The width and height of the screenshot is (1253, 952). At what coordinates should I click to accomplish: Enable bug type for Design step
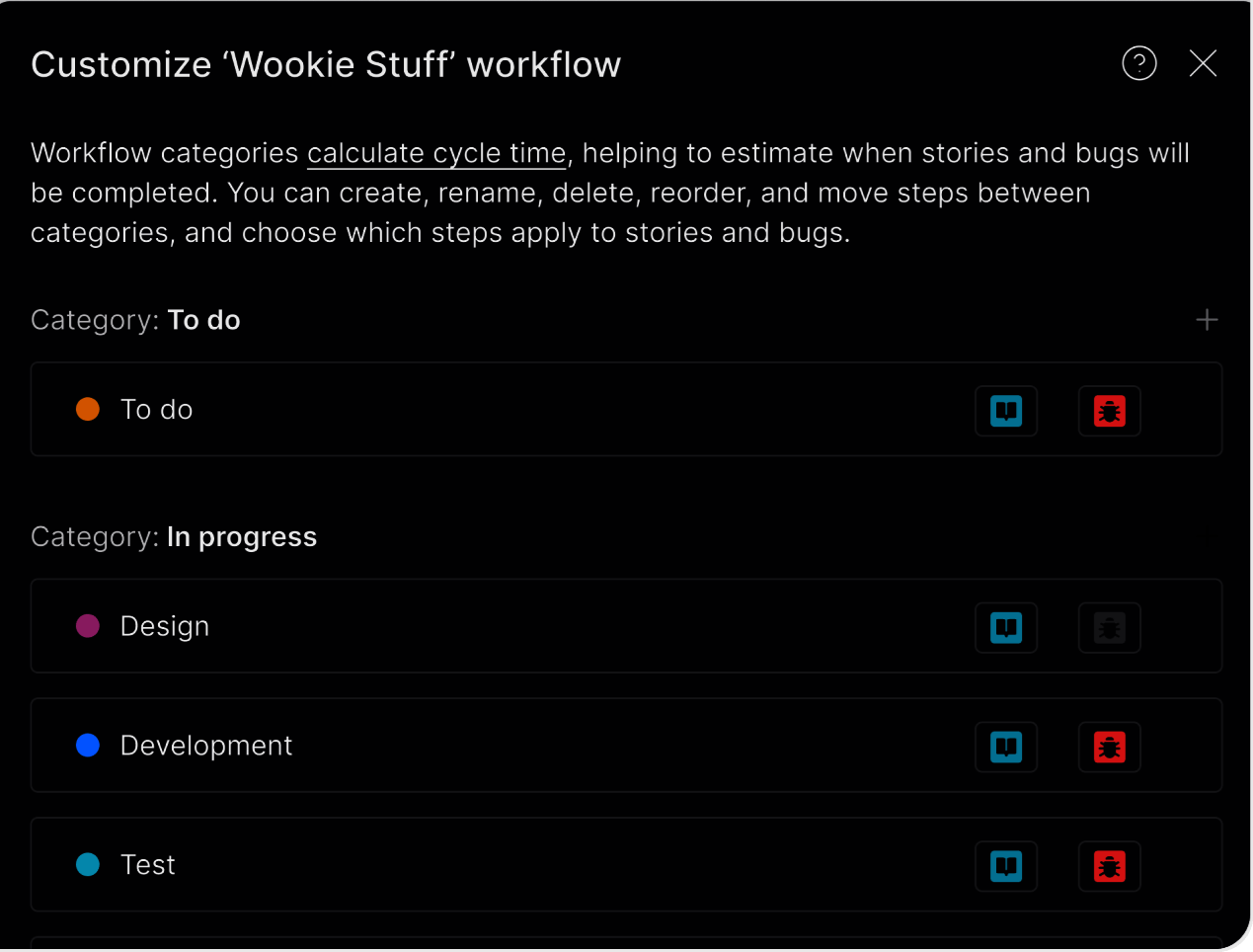click(x=1110, y=628)
